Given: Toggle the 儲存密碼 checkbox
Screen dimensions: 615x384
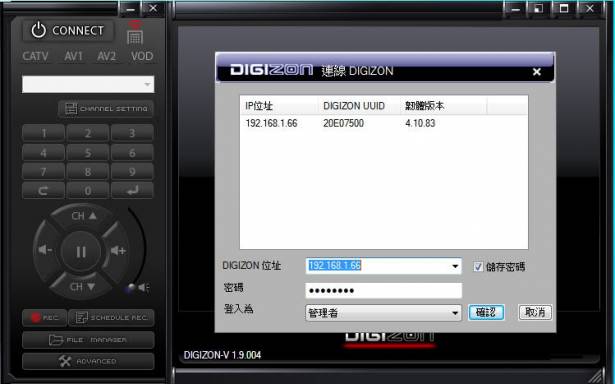Looking at the screenshot, I should coord(478,267).
